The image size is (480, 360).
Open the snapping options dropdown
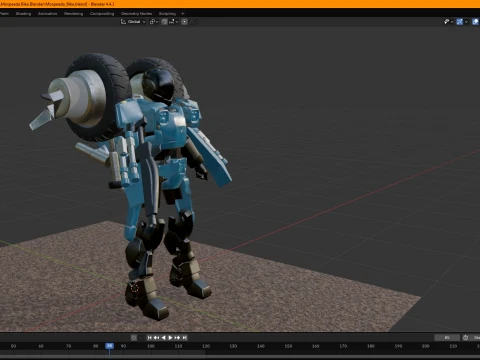[x=173, y=22]
